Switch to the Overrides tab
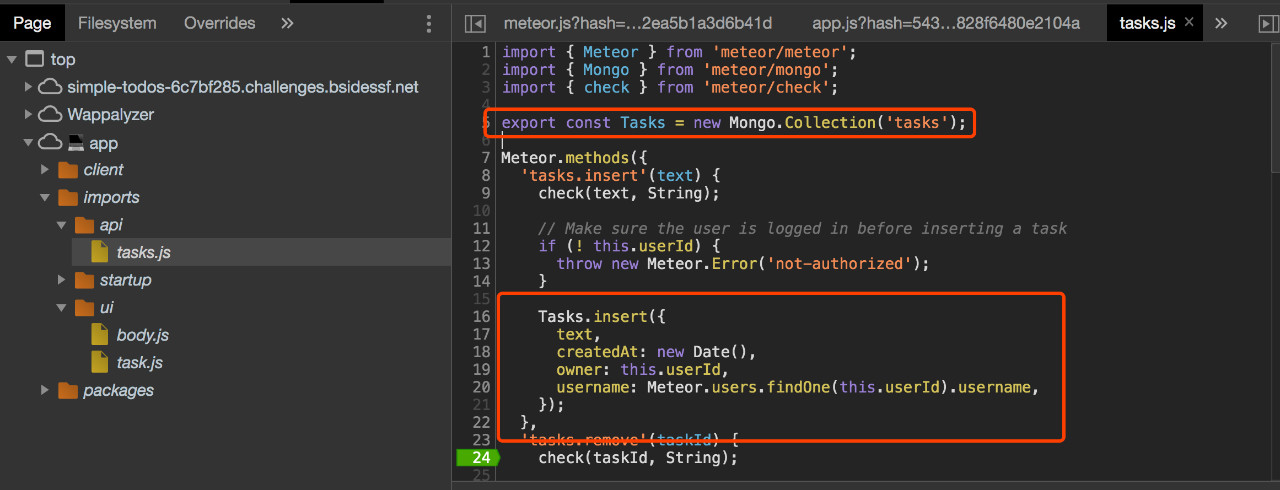1280x490 pixels. (x=219, y=23)
